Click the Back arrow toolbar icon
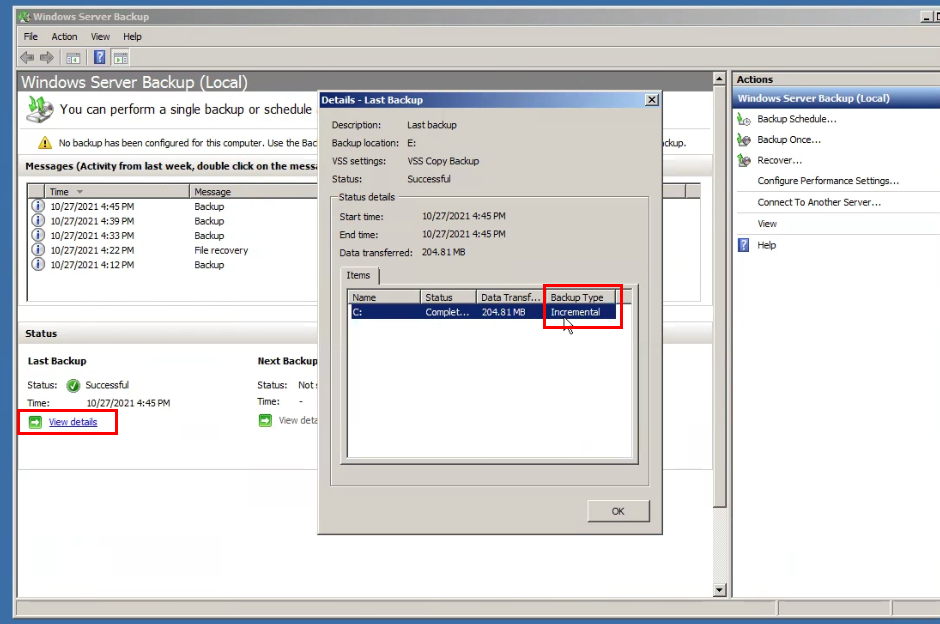The height and width of the screenshot is (624, 940). click(x=27, y=58)
